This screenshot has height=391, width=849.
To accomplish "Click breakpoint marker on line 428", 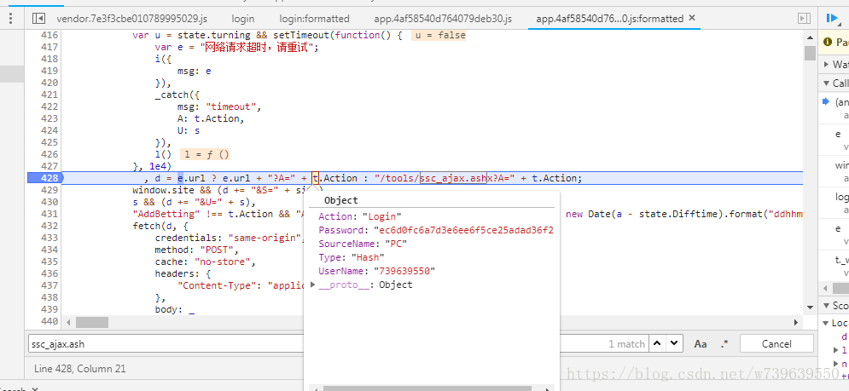I will point(45,178).
